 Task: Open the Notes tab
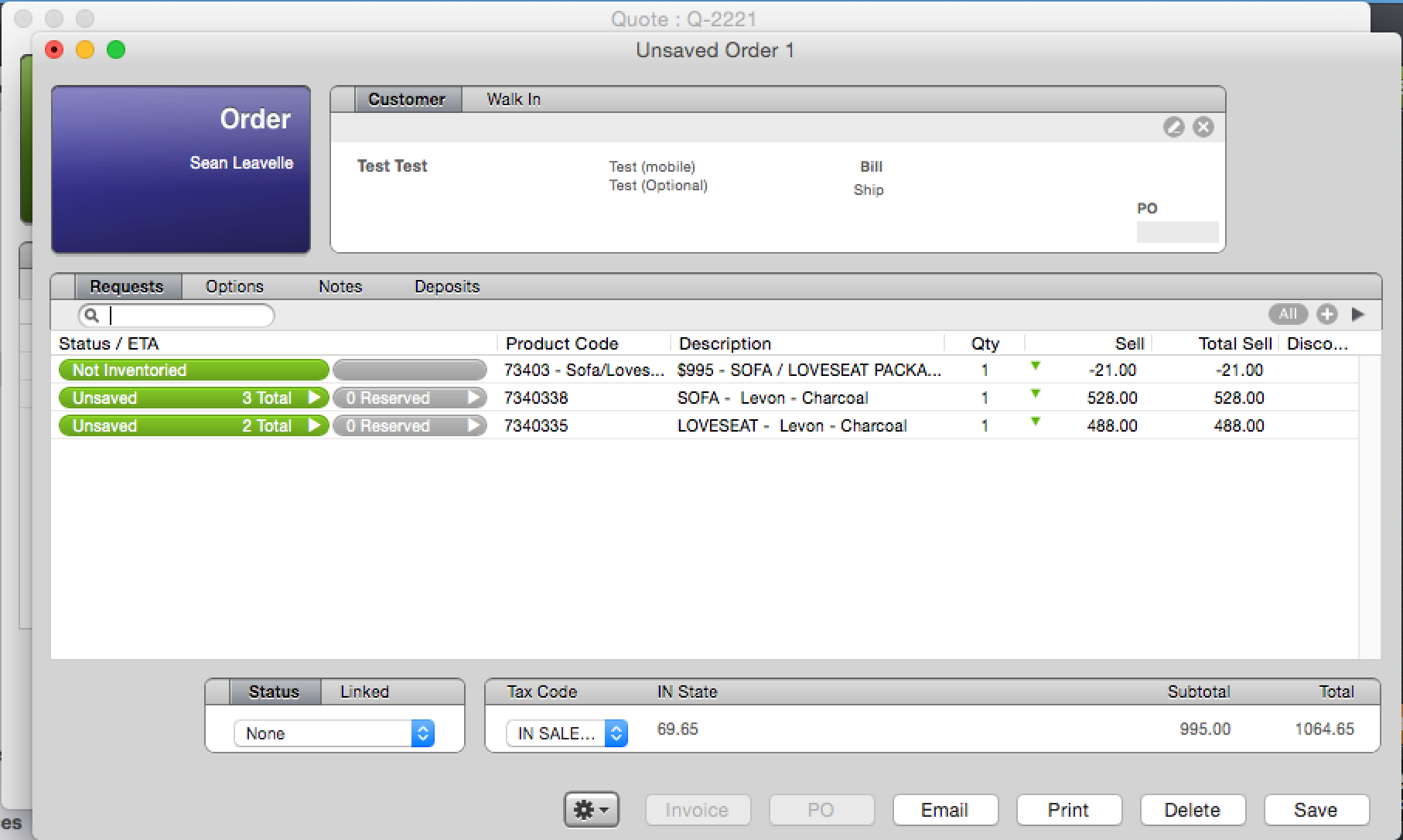[340, 286]
